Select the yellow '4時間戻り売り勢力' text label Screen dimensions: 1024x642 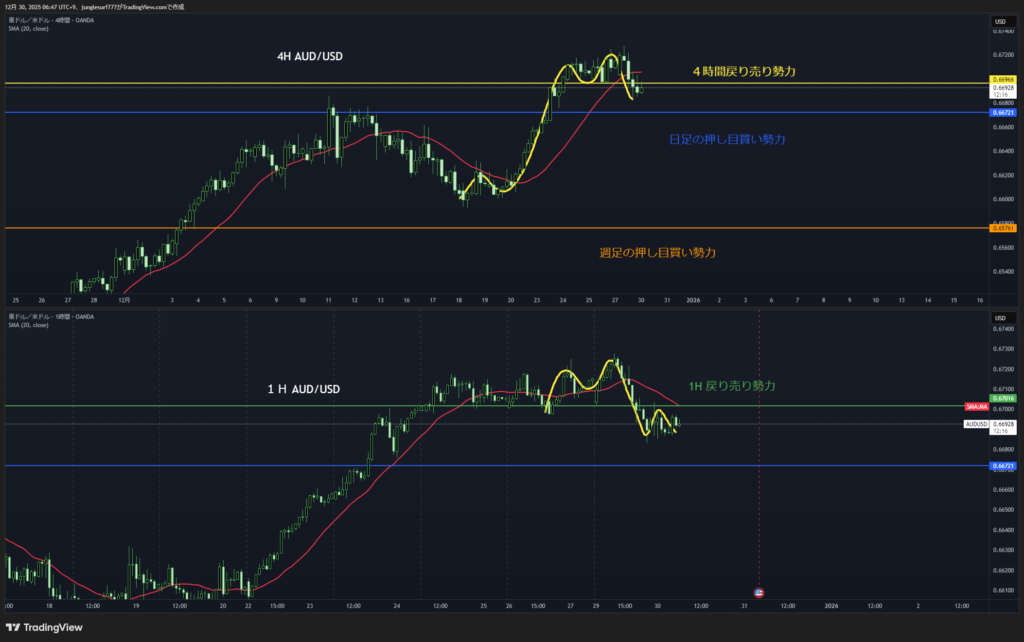pyautogui.click(x=743, y=72)
